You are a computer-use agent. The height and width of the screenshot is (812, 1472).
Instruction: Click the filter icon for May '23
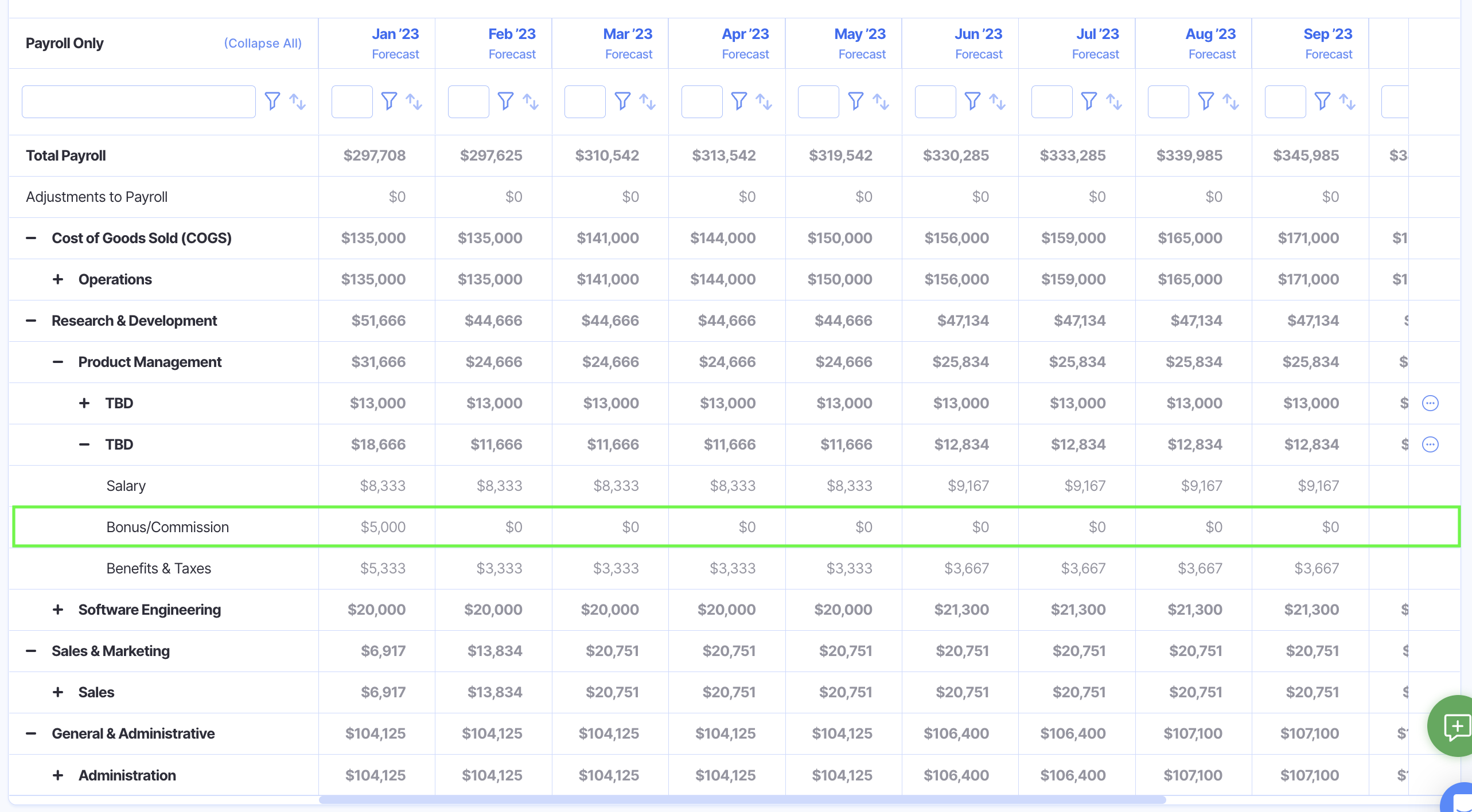tap(855, 101)
